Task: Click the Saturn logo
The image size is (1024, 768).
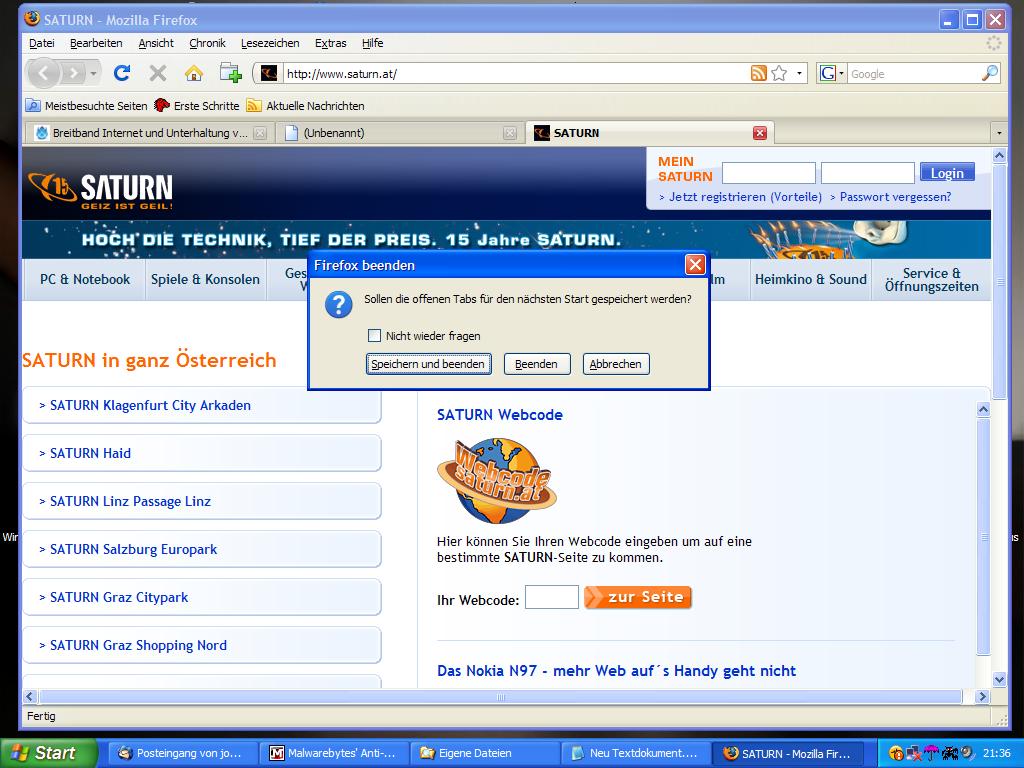Action: [x=100, y=190]
